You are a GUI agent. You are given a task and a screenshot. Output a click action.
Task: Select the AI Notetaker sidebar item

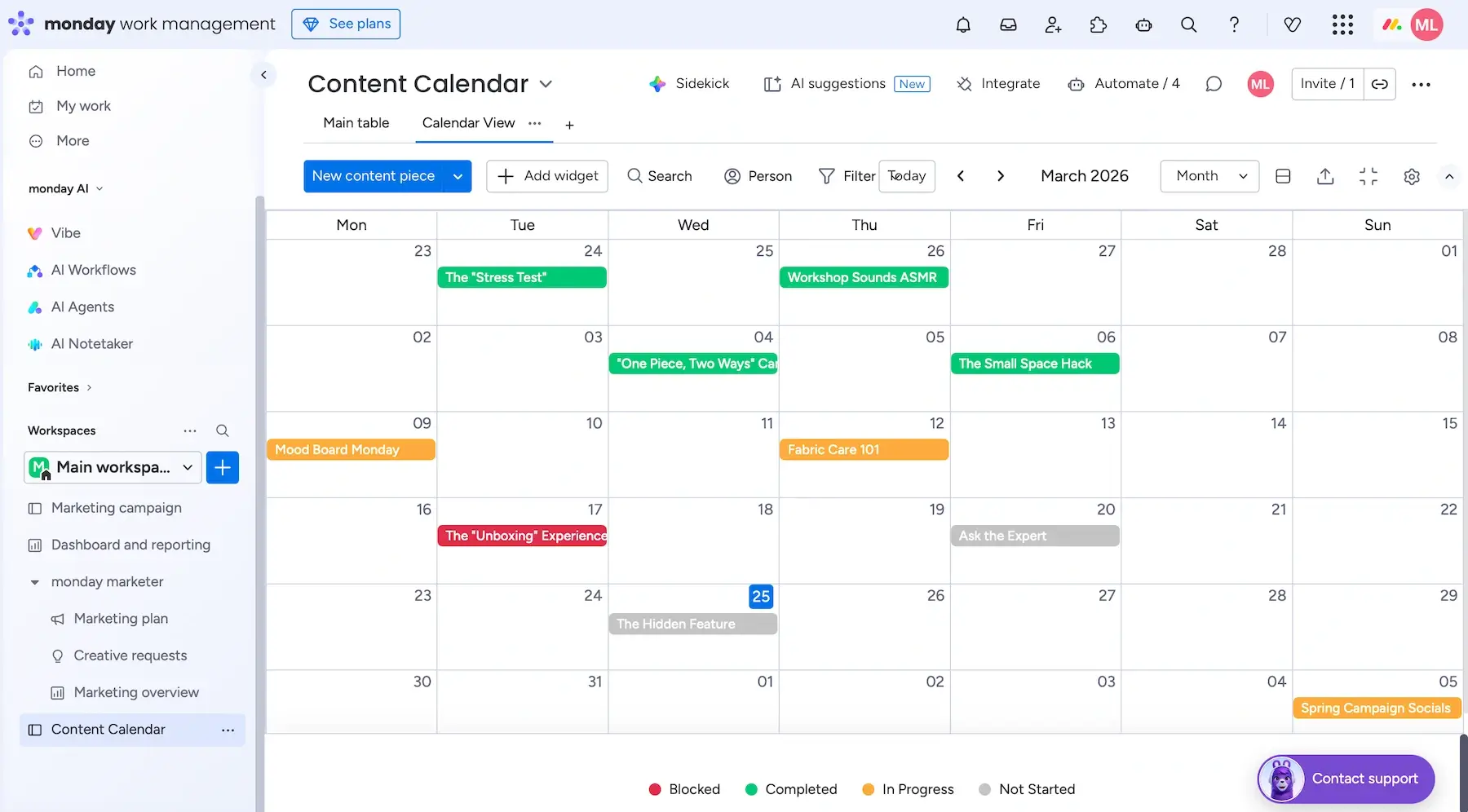click(91, 343)
